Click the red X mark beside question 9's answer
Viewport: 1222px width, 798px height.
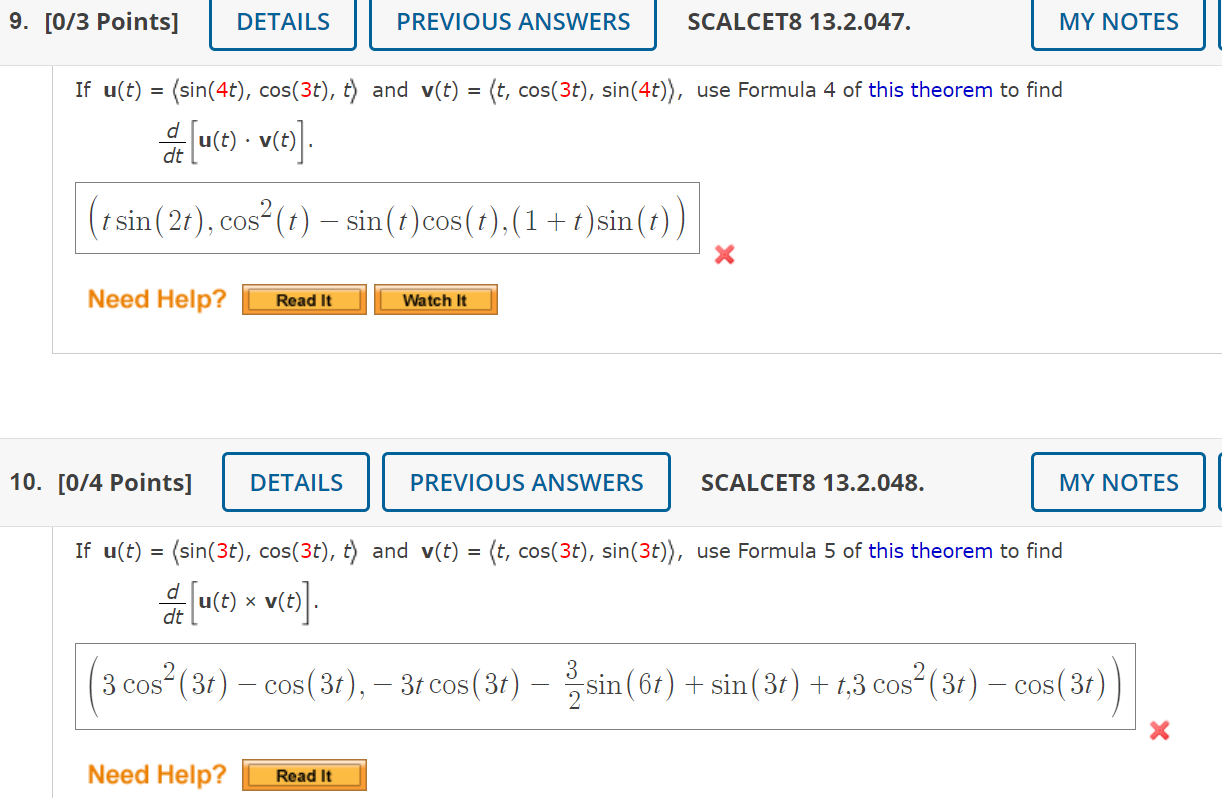723,255
